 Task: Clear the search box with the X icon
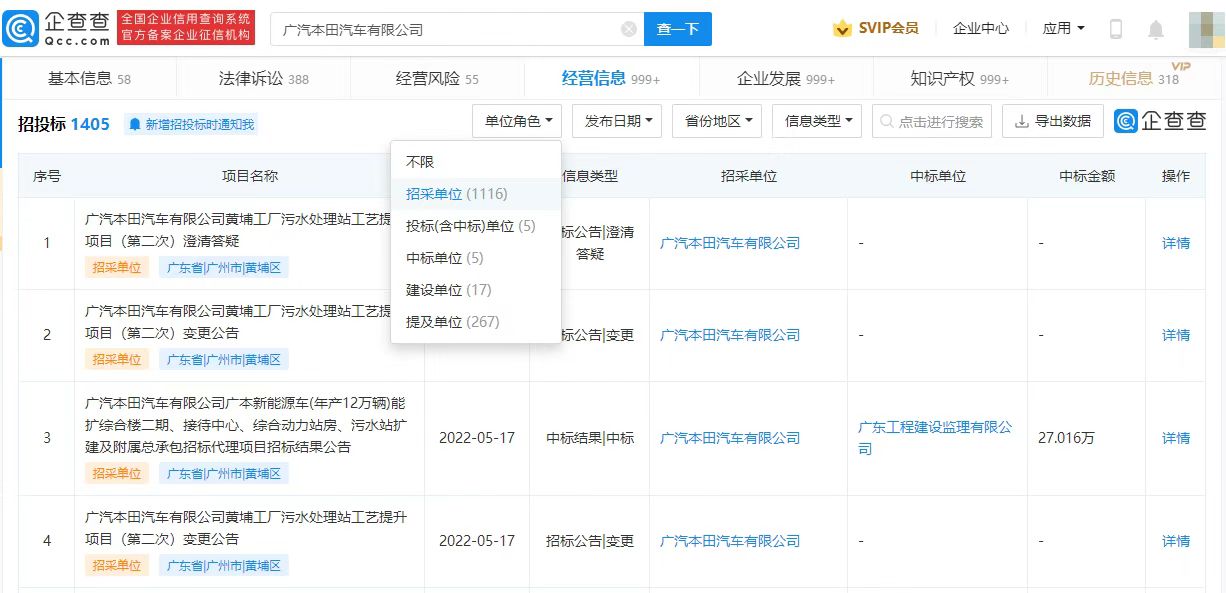(x=629, y=29)
